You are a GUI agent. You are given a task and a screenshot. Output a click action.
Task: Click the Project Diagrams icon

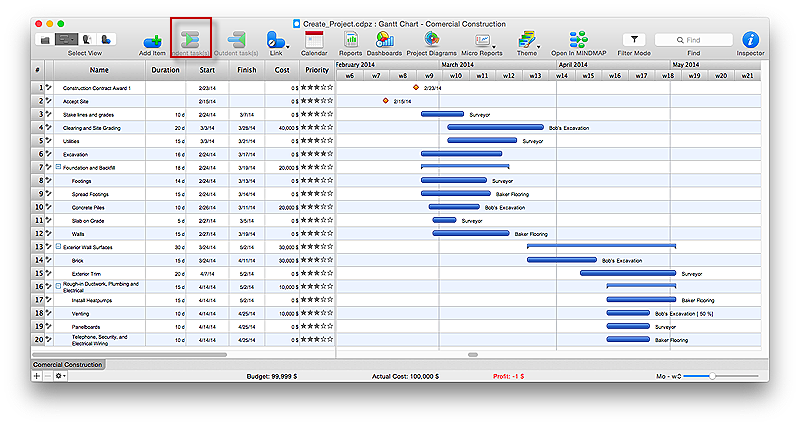click(430, 39)
